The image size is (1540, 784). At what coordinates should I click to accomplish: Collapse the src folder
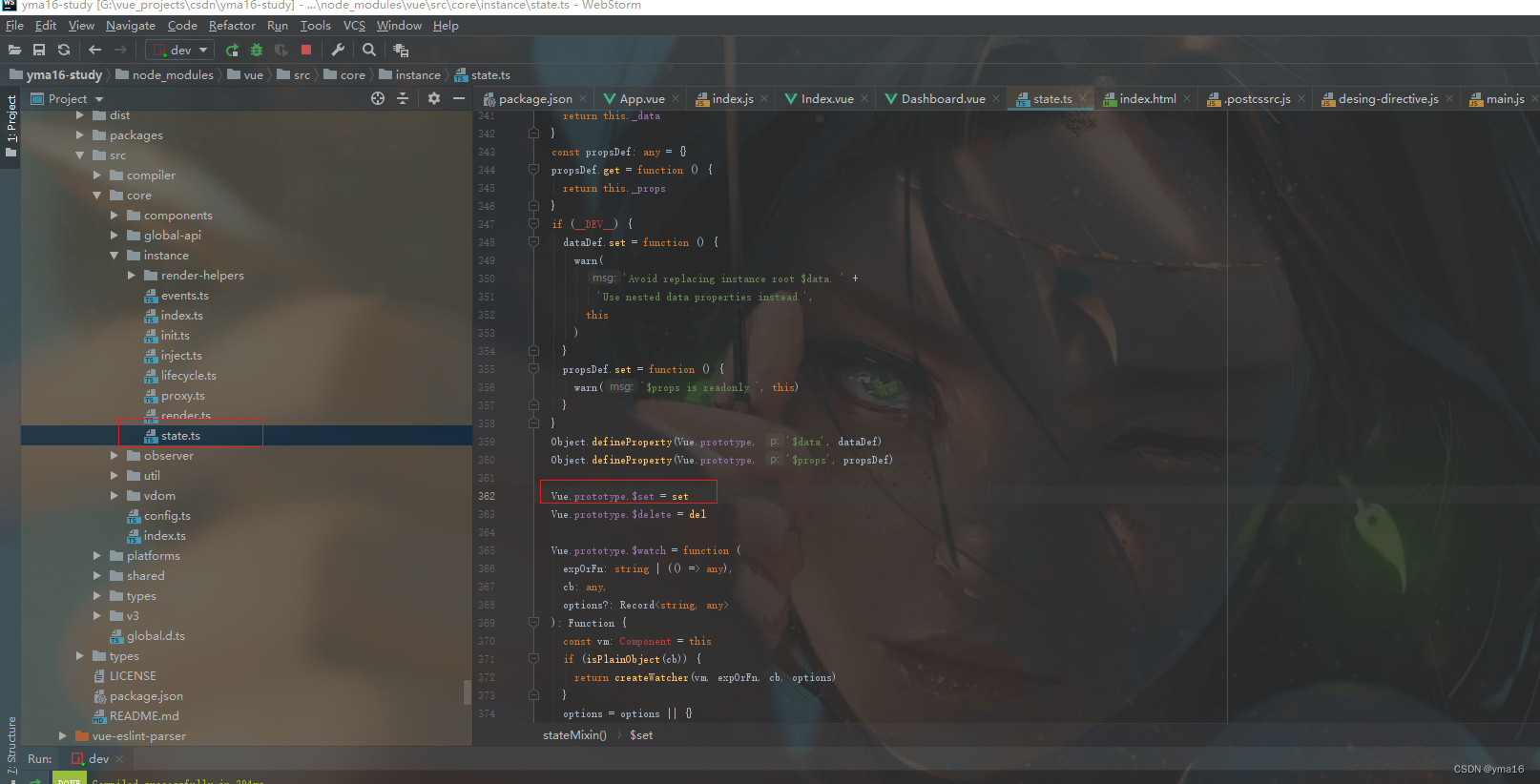[80, 155]
